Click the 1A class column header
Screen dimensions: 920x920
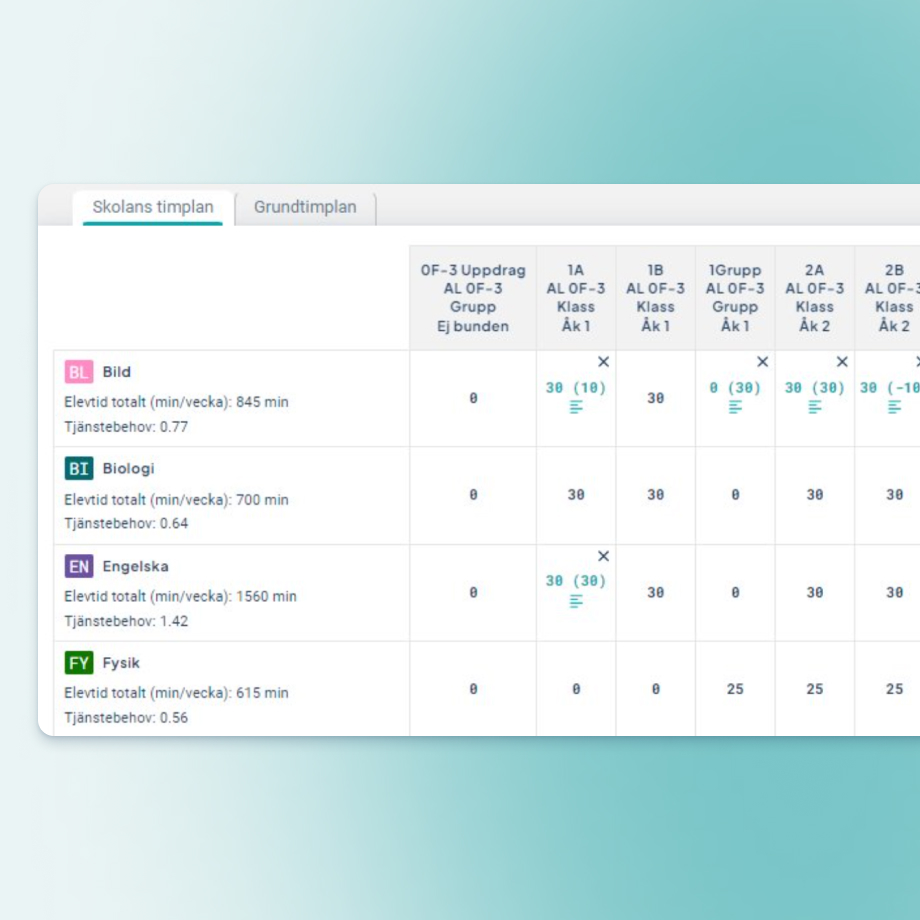(576, 298)
